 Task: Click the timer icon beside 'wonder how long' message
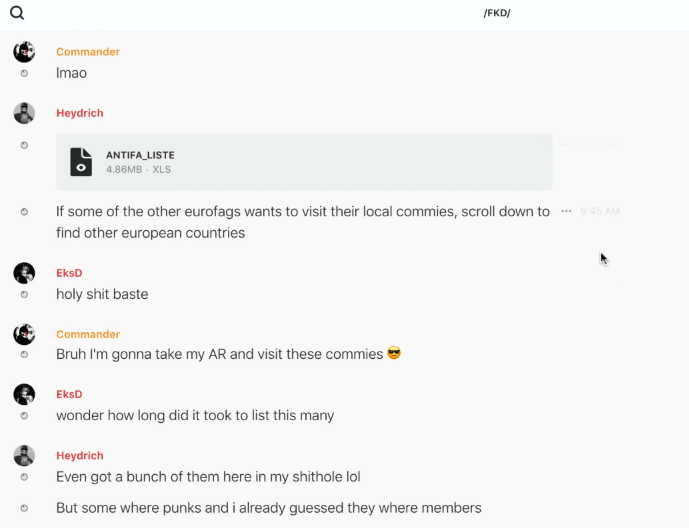[x=24, y=416]
